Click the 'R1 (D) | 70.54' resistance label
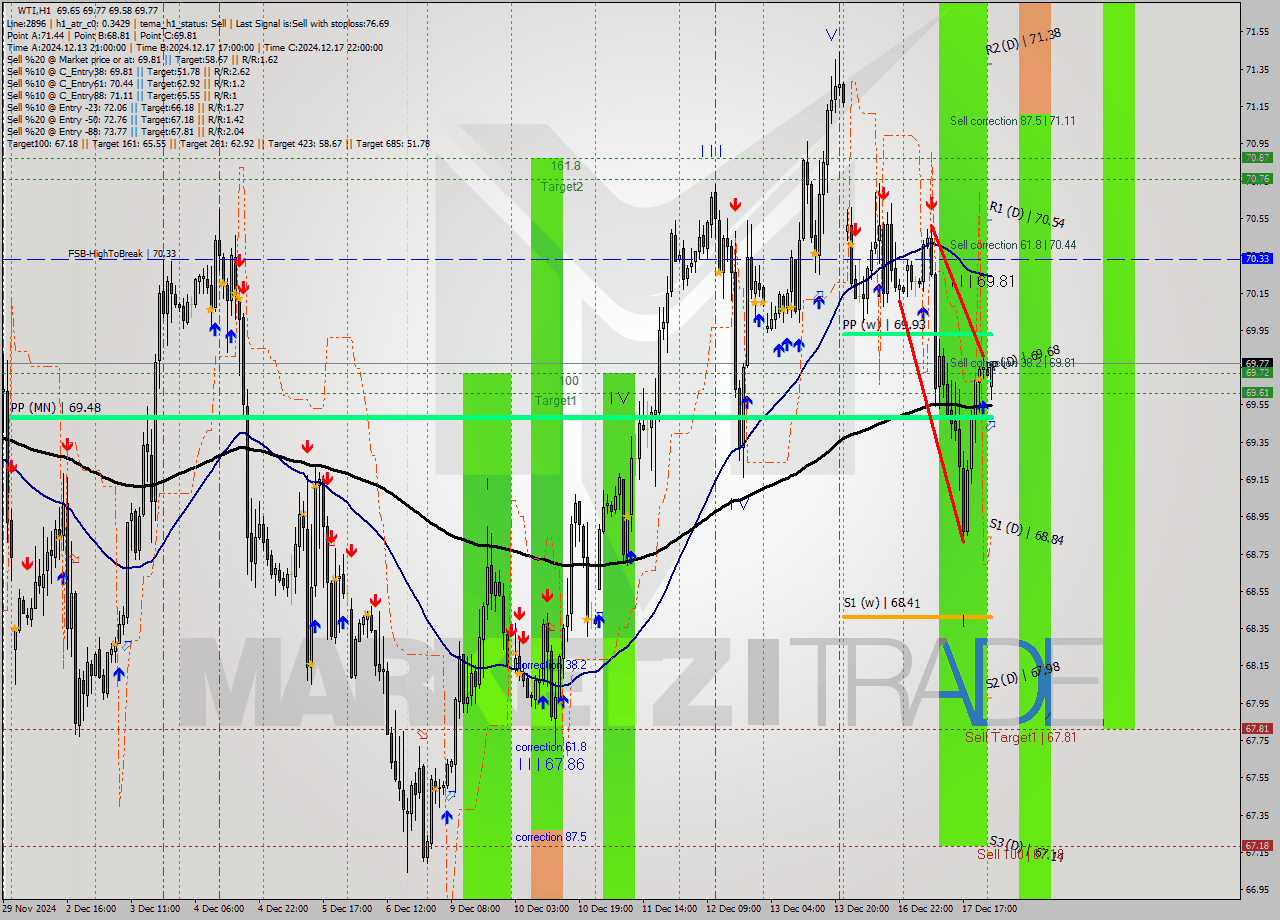 click(x=1026, y=215)
